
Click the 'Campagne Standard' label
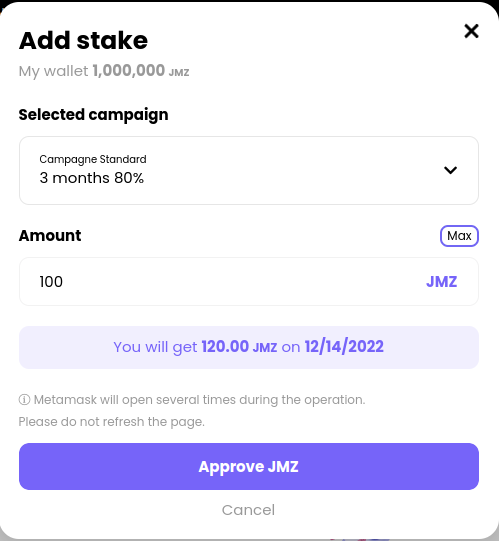93,159
